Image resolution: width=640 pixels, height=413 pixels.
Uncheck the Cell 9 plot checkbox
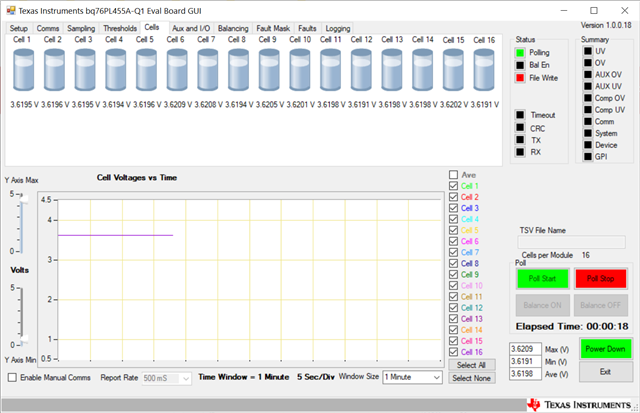(453, 275)
